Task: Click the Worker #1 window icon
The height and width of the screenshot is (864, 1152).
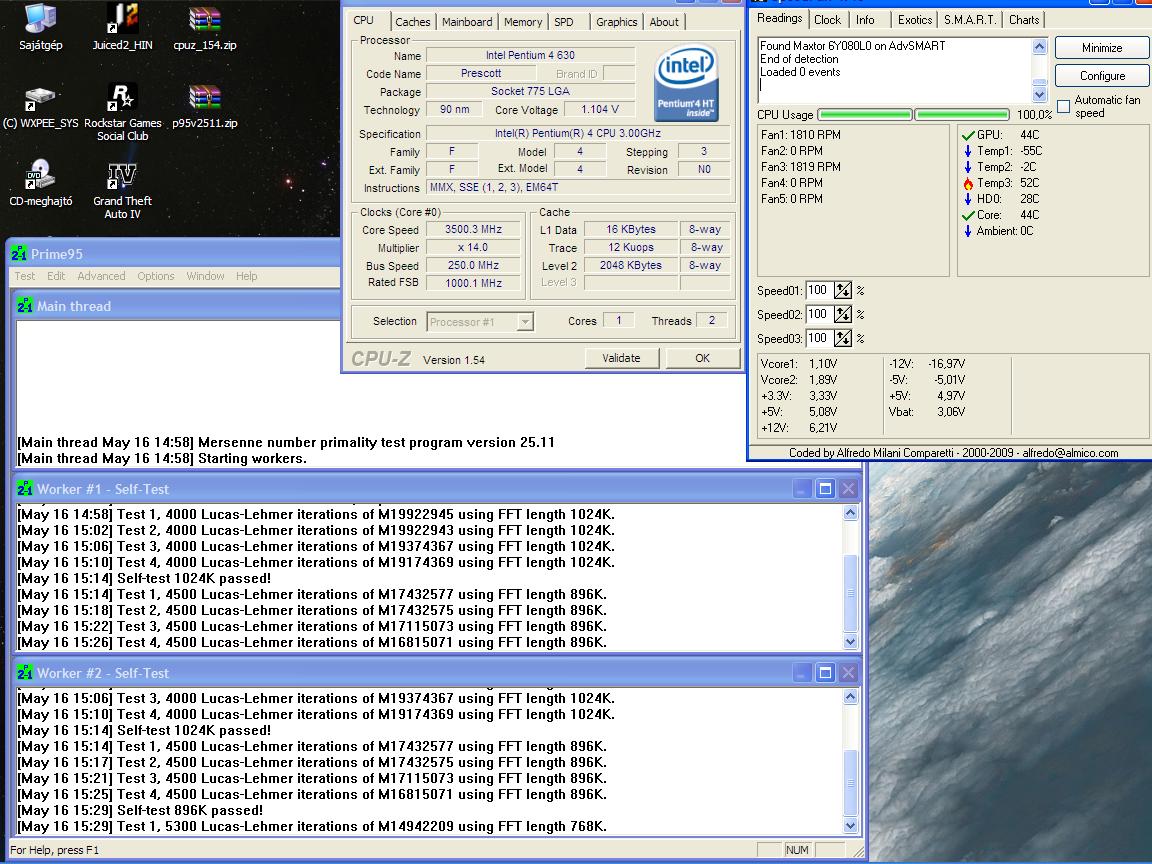Action: pyautogui.click(x=25, y=489)
